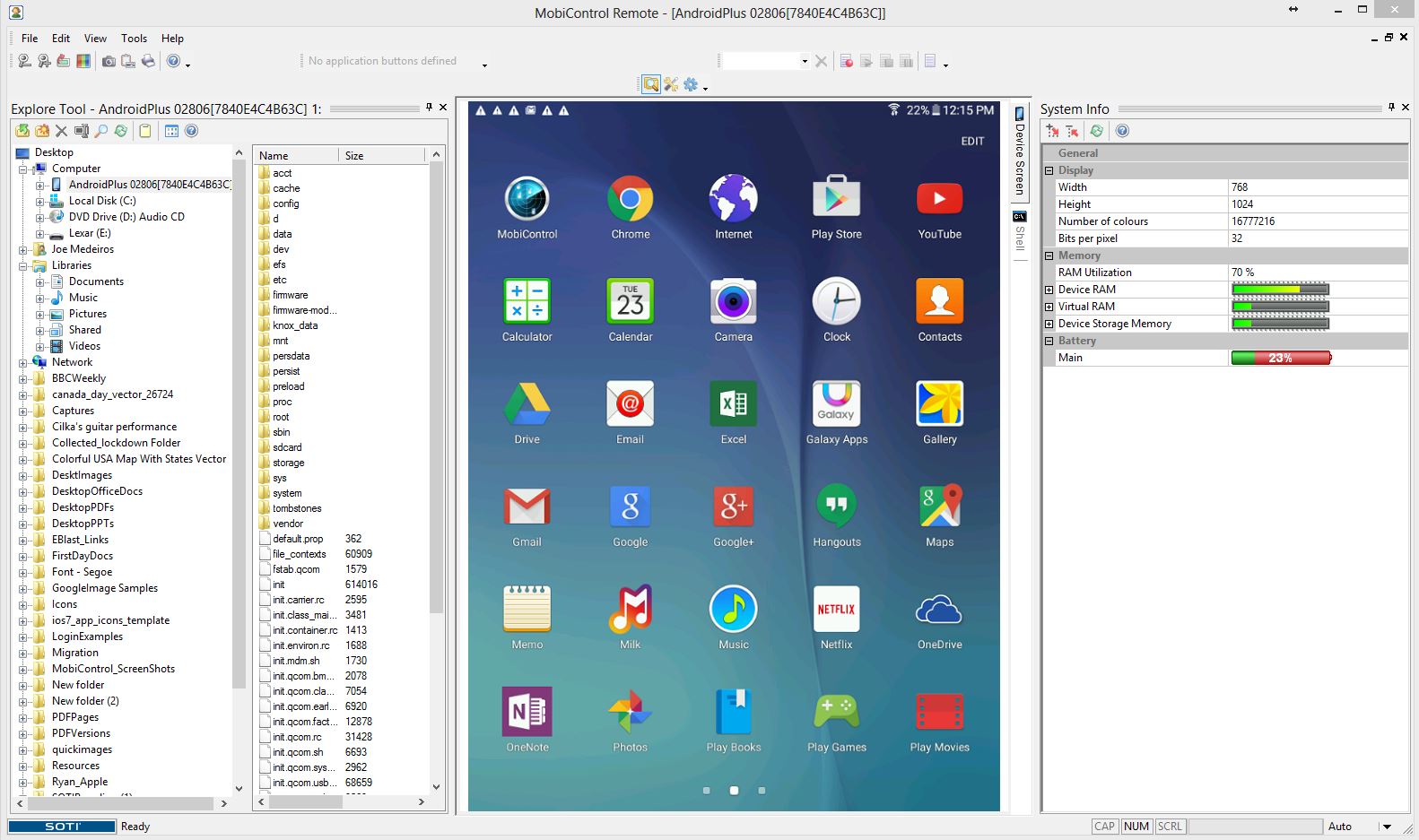This screenshot has width=1419, height=840.
Task: Expand the Virtual RAM row
Action: tap(1049, 307)
